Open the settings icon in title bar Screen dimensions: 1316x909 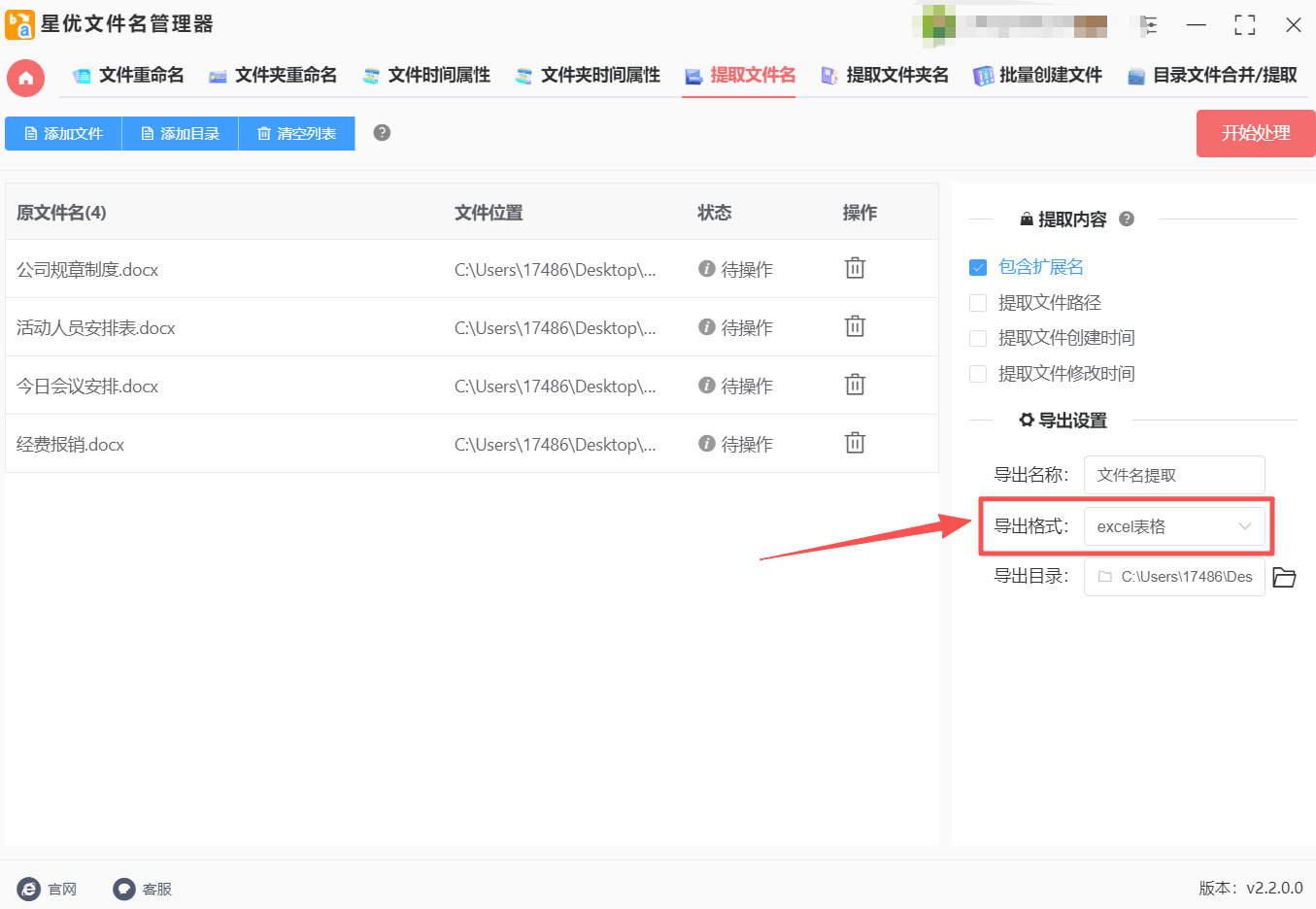1149,26
